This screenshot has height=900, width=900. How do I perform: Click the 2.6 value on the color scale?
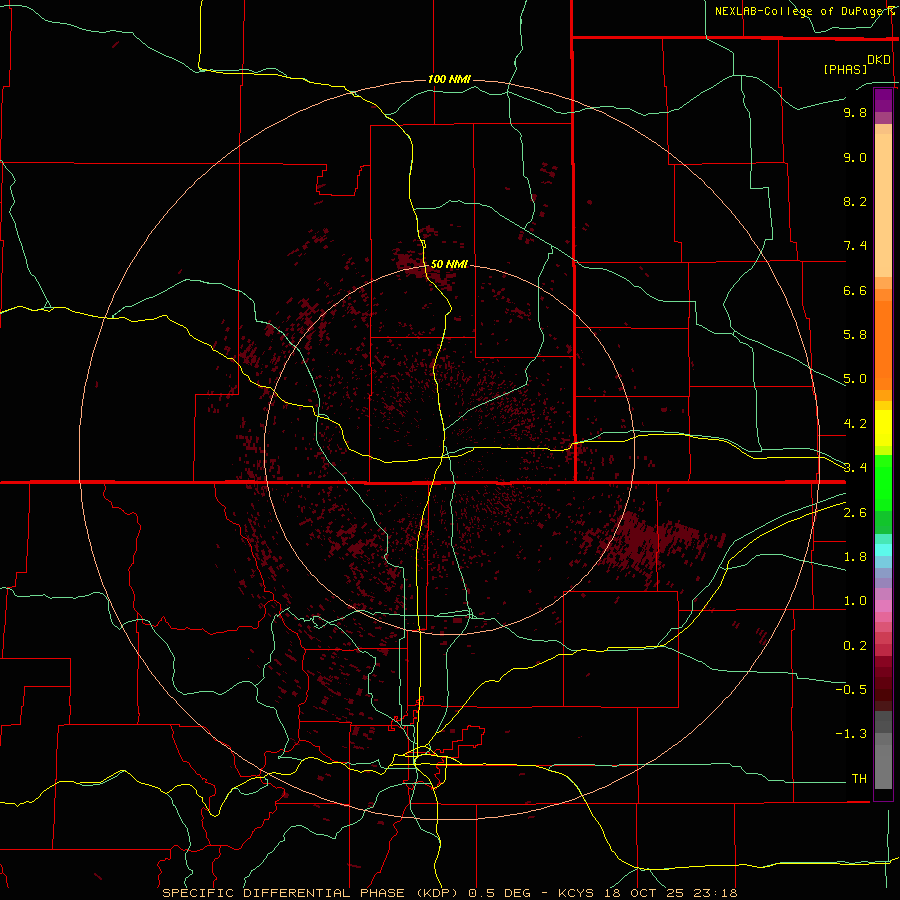coord(855,513)
